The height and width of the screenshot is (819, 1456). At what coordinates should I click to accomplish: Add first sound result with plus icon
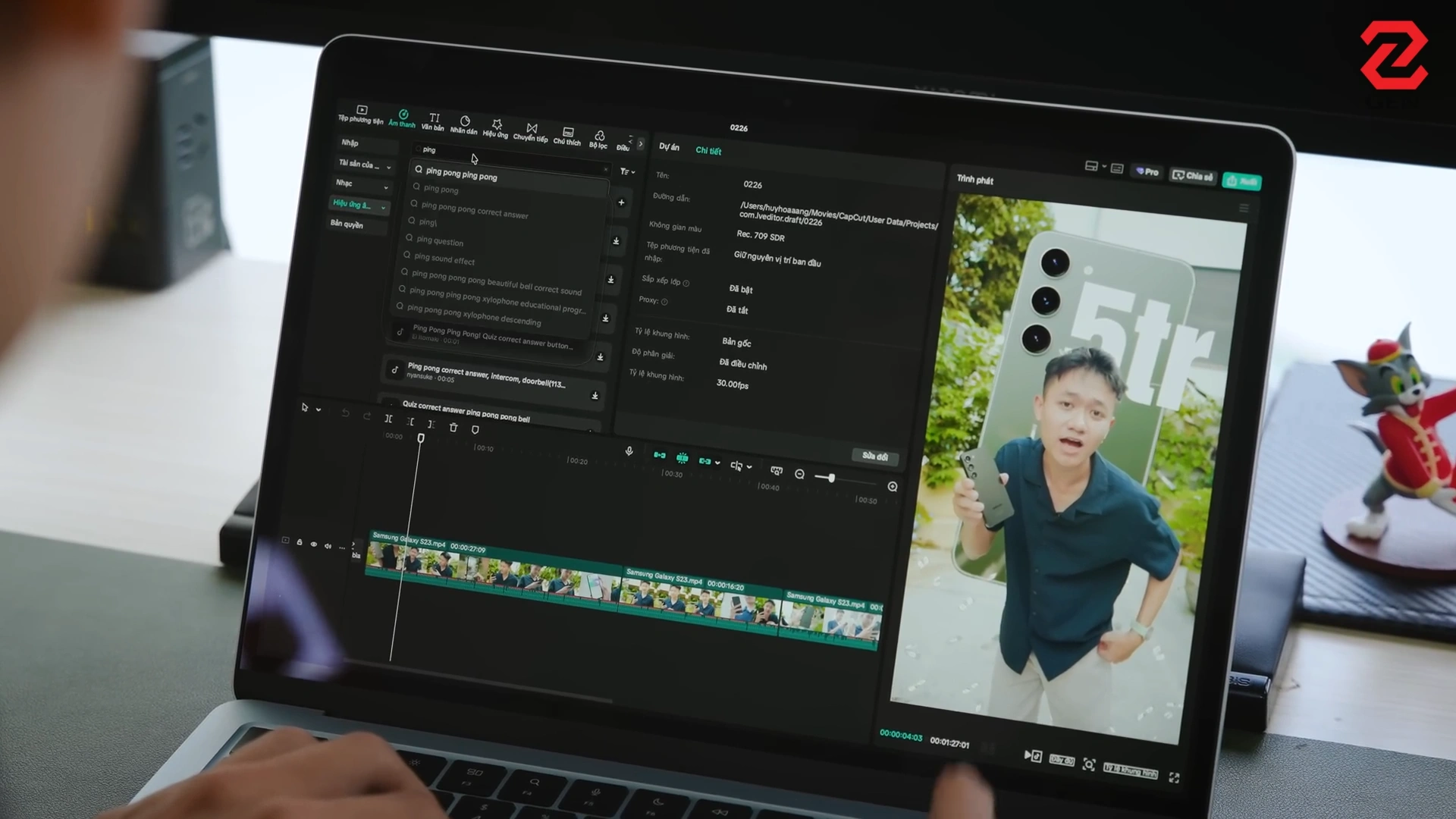click(x=621, y=202)
